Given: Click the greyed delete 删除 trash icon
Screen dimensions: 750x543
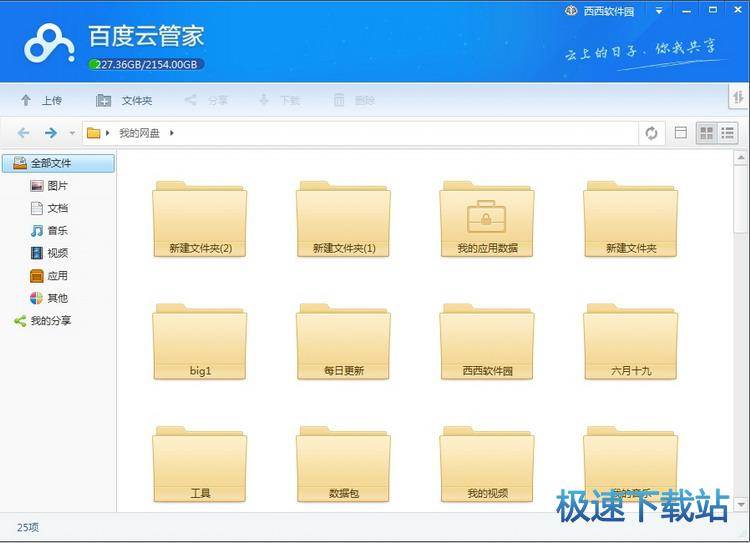Looking at the screenshot, I should click(339, 100).
